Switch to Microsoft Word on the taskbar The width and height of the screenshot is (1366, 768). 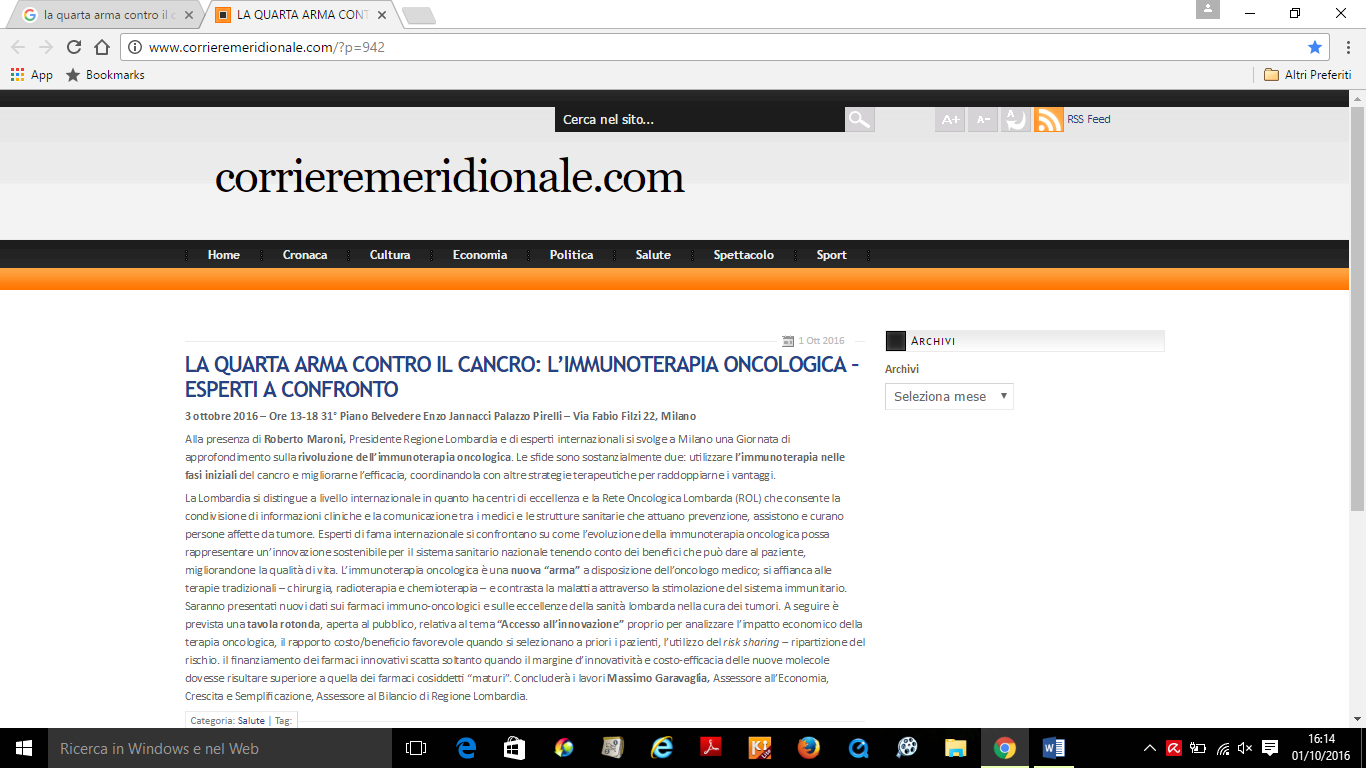pos(1054,748)
